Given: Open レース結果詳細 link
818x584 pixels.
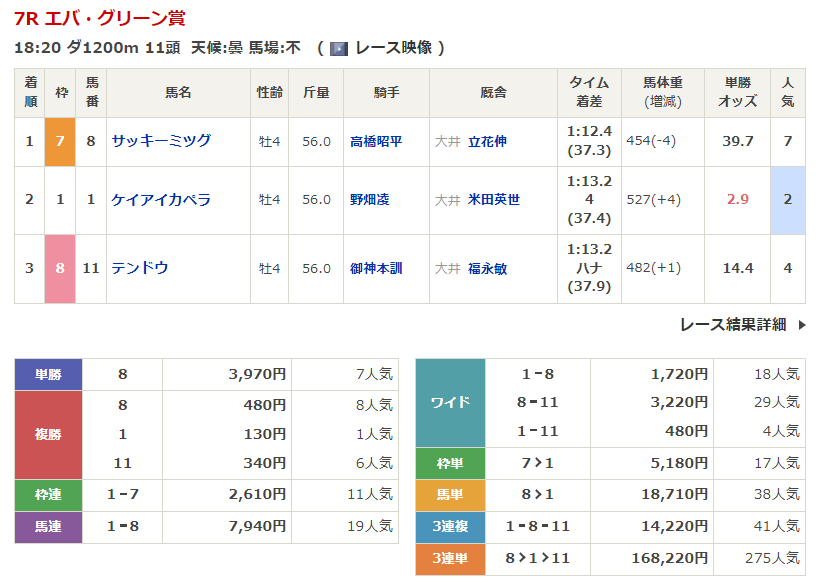Looking at the screenshot, I should 733,325.
